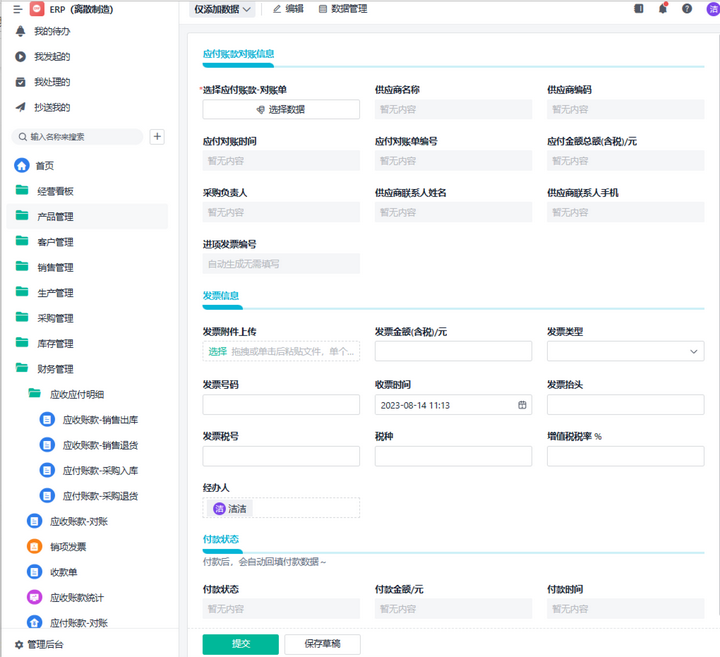The height and width of the screenshot is (657, 720).
Task: Open 应付账款-采购入库 in sidebar
Action: pyautogui.click(x=100, y=470)
